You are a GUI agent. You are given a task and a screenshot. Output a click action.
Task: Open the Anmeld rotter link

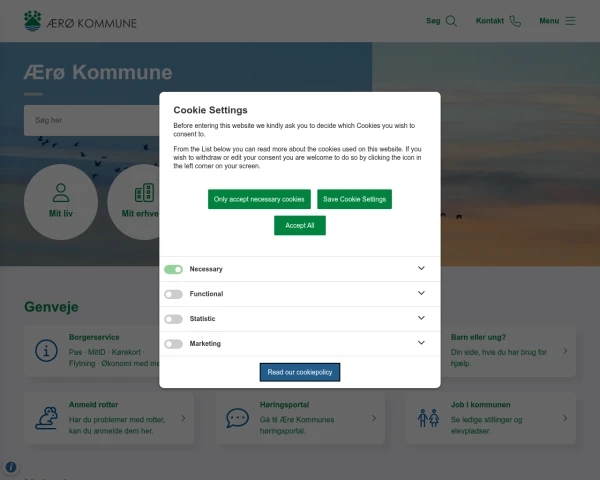tap(93, 405)
